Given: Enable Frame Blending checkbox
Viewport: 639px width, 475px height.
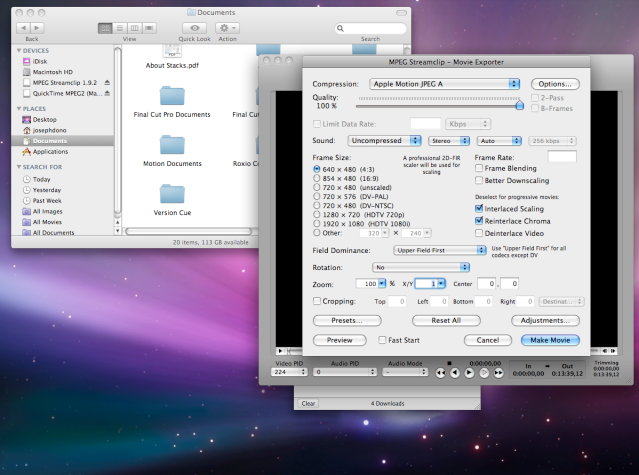Looking at the screenshot, I should point(479,168).
